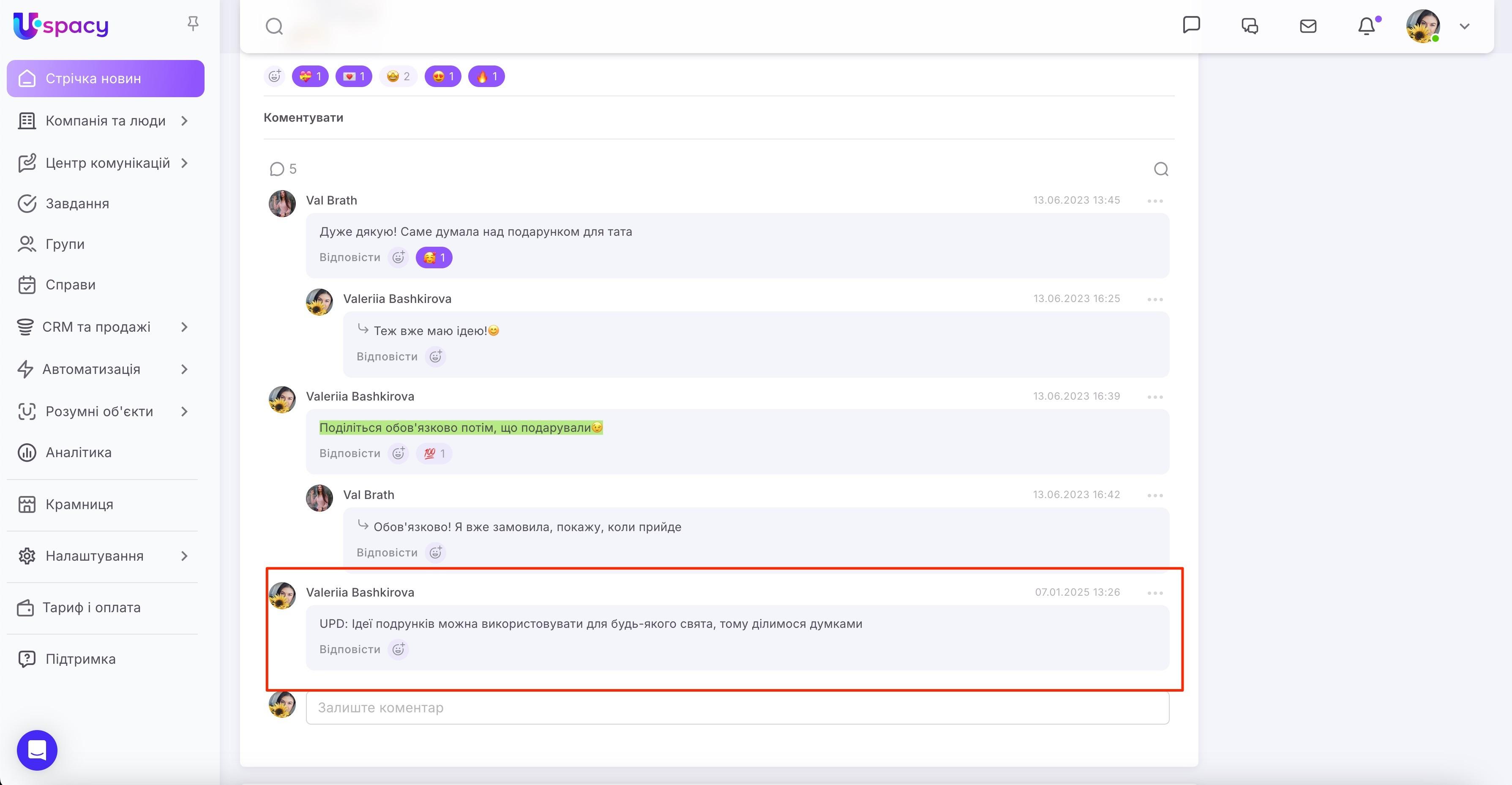1512x785 pixels.
Task: Open the Завдання menu item
Action: click(77, 204)
